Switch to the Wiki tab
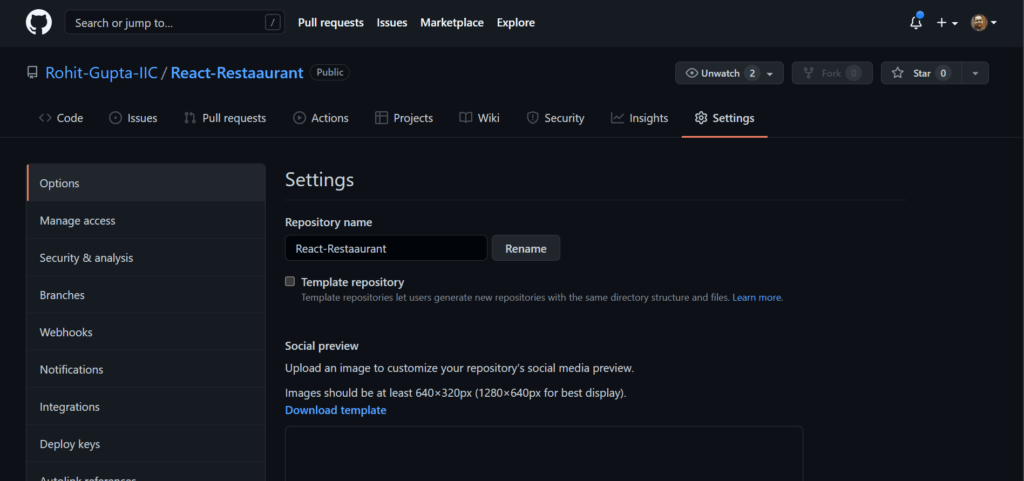The width and height of the screenshot is (1024, 481). [479, 118]
